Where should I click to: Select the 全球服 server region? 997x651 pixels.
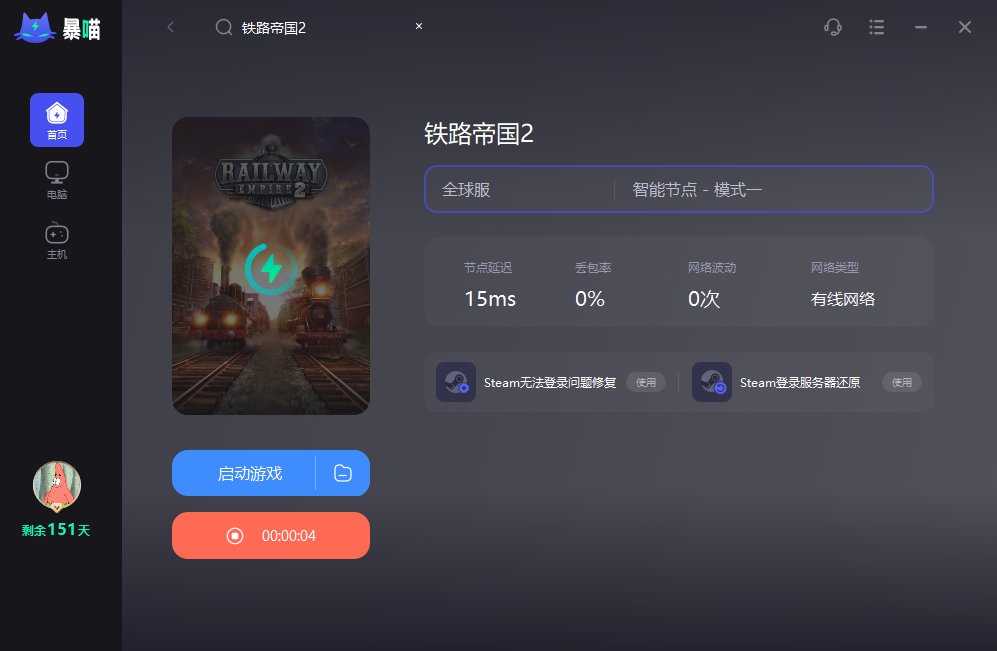pos(466,189)
